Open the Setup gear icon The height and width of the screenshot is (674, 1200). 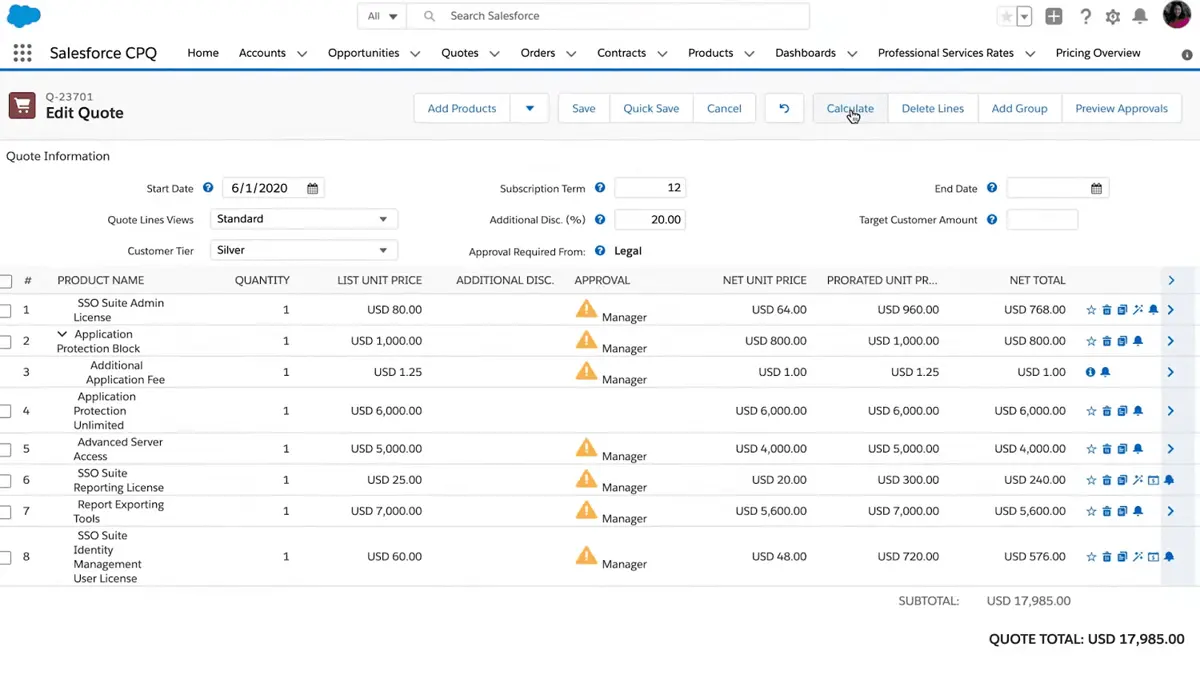click(x=1113, y=17)
